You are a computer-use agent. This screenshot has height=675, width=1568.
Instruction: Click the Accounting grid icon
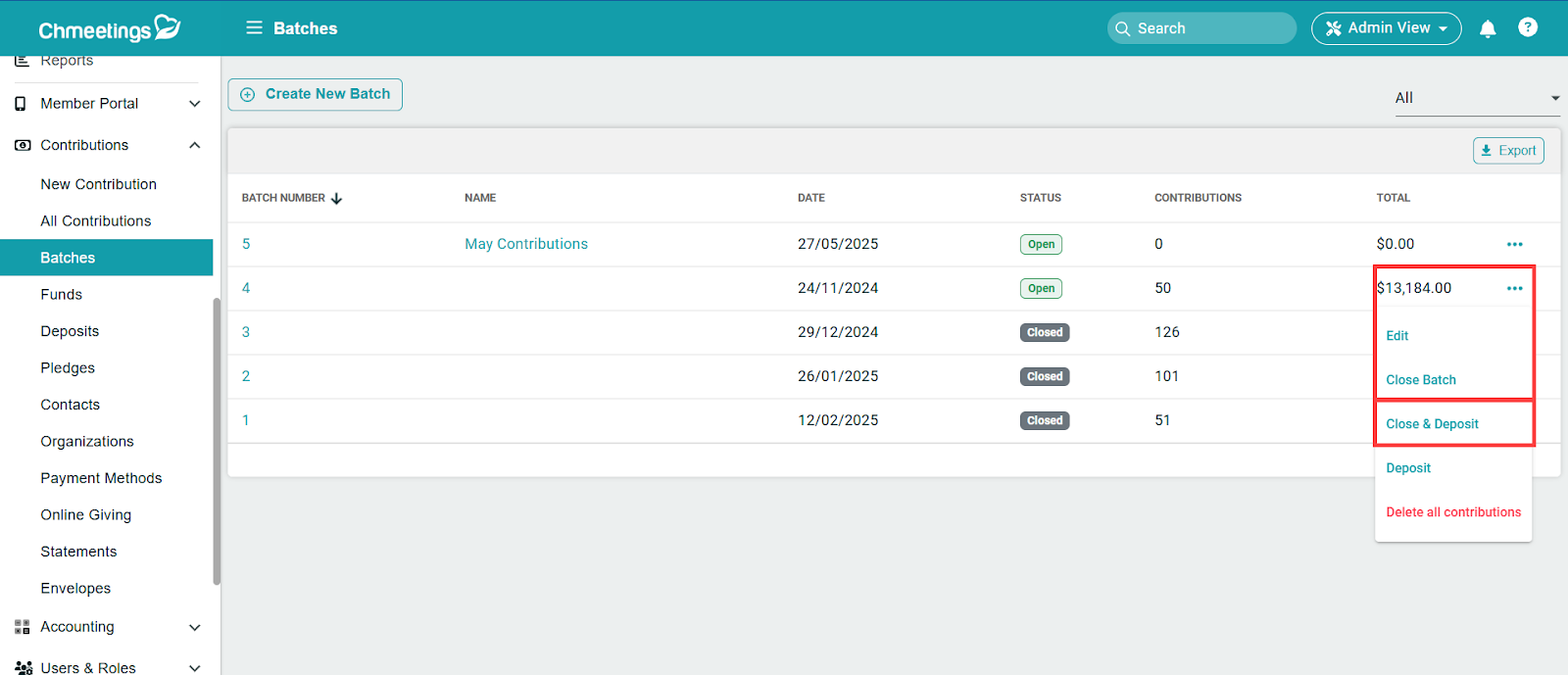(23, 627)
